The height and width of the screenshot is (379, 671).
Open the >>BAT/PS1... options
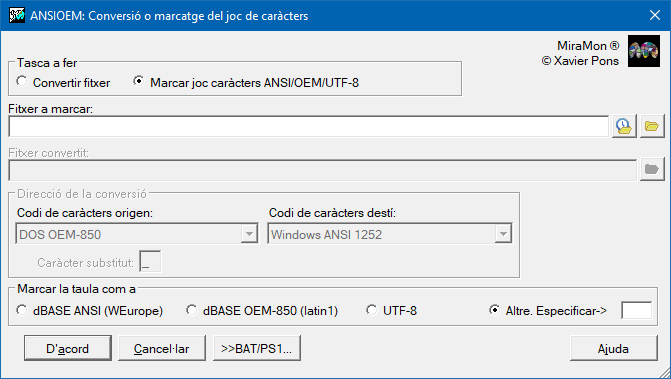257,348
